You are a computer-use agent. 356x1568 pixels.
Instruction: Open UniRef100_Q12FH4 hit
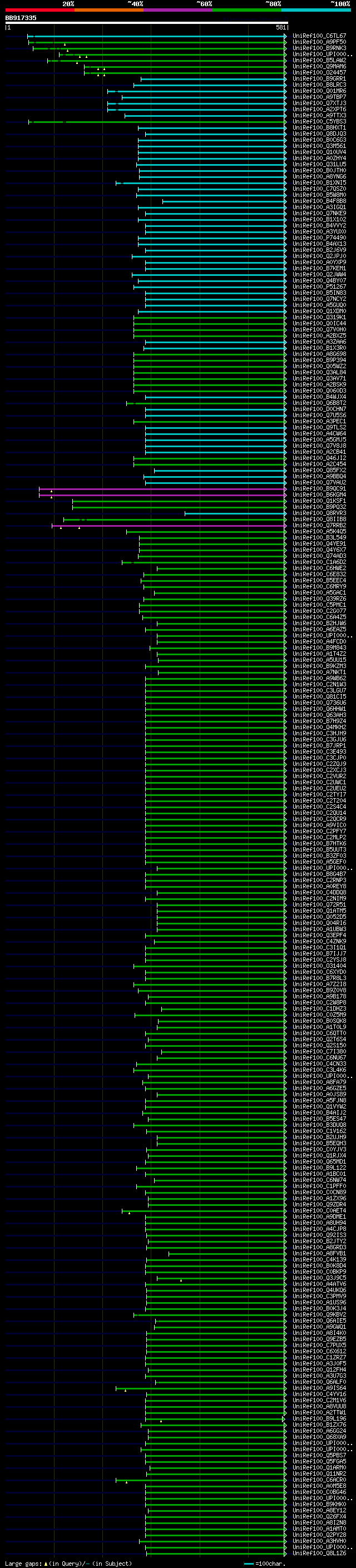click(x=319, y=1369)
